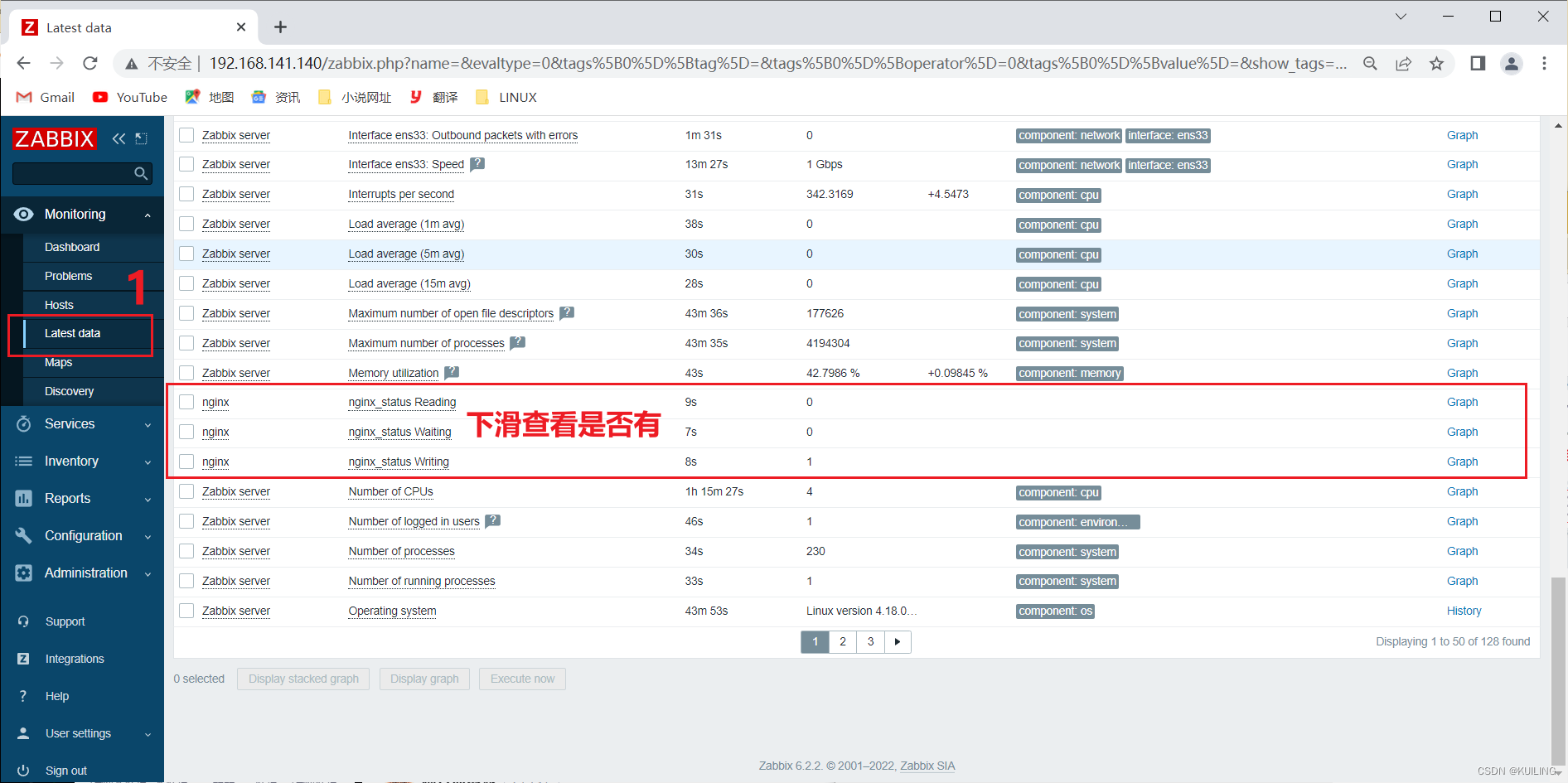Open Discovery under Monitoring

(x=69, y=391)
